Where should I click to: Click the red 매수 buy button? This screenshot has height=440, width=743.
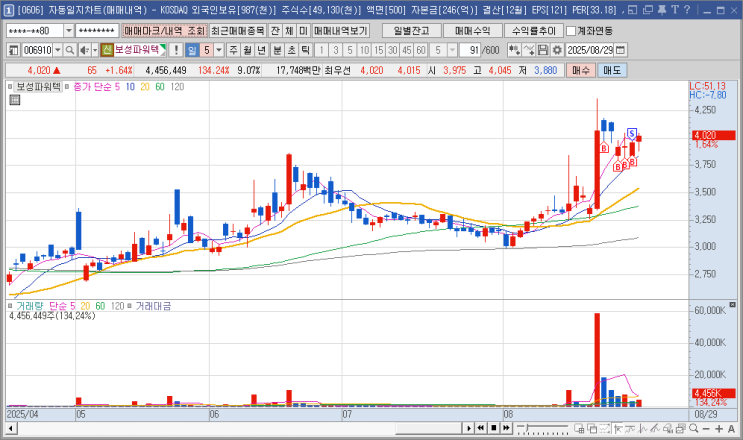[x=580, y=70]
